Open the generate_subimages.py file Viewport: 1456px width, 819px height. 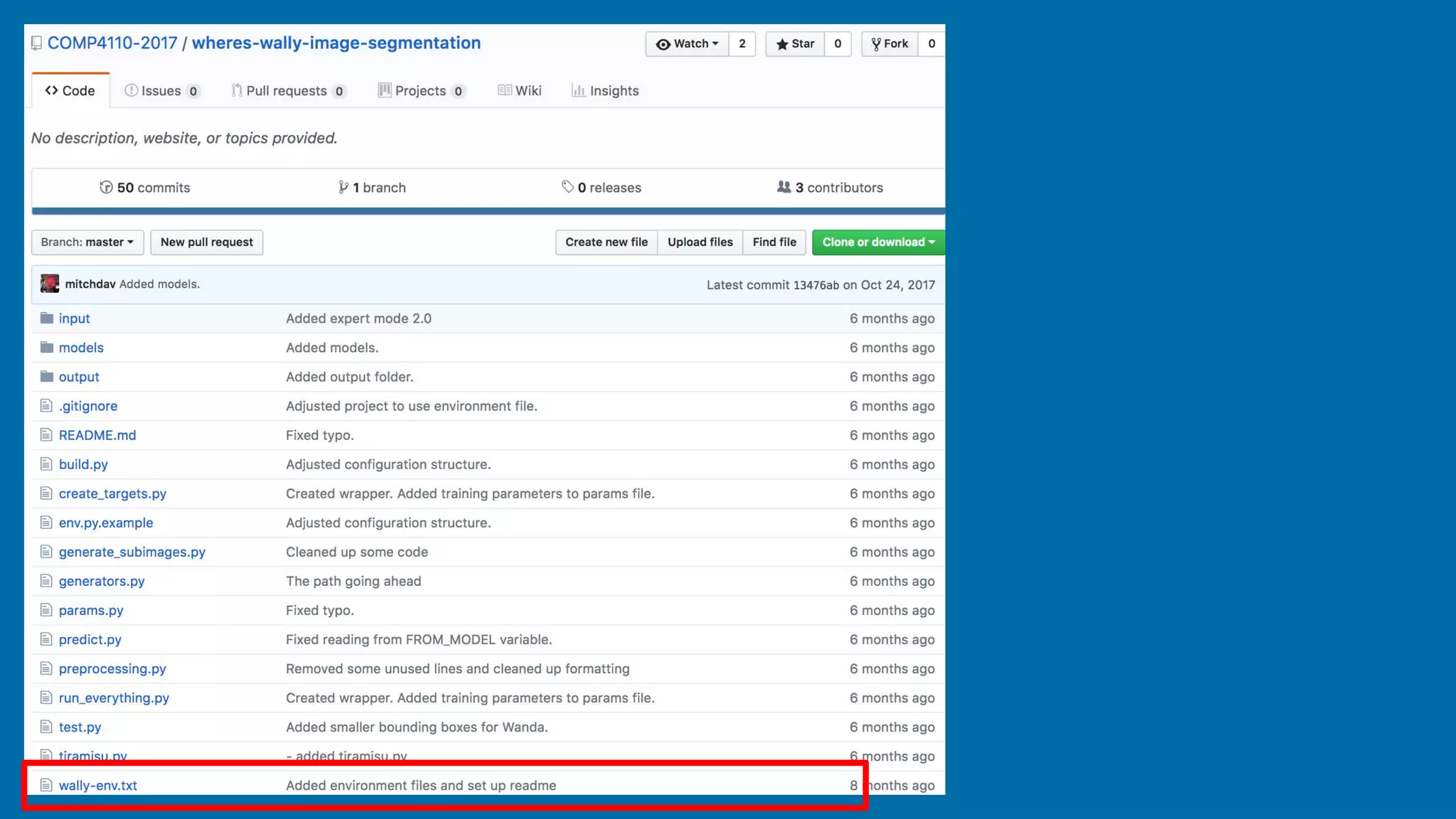pos(132,552)
